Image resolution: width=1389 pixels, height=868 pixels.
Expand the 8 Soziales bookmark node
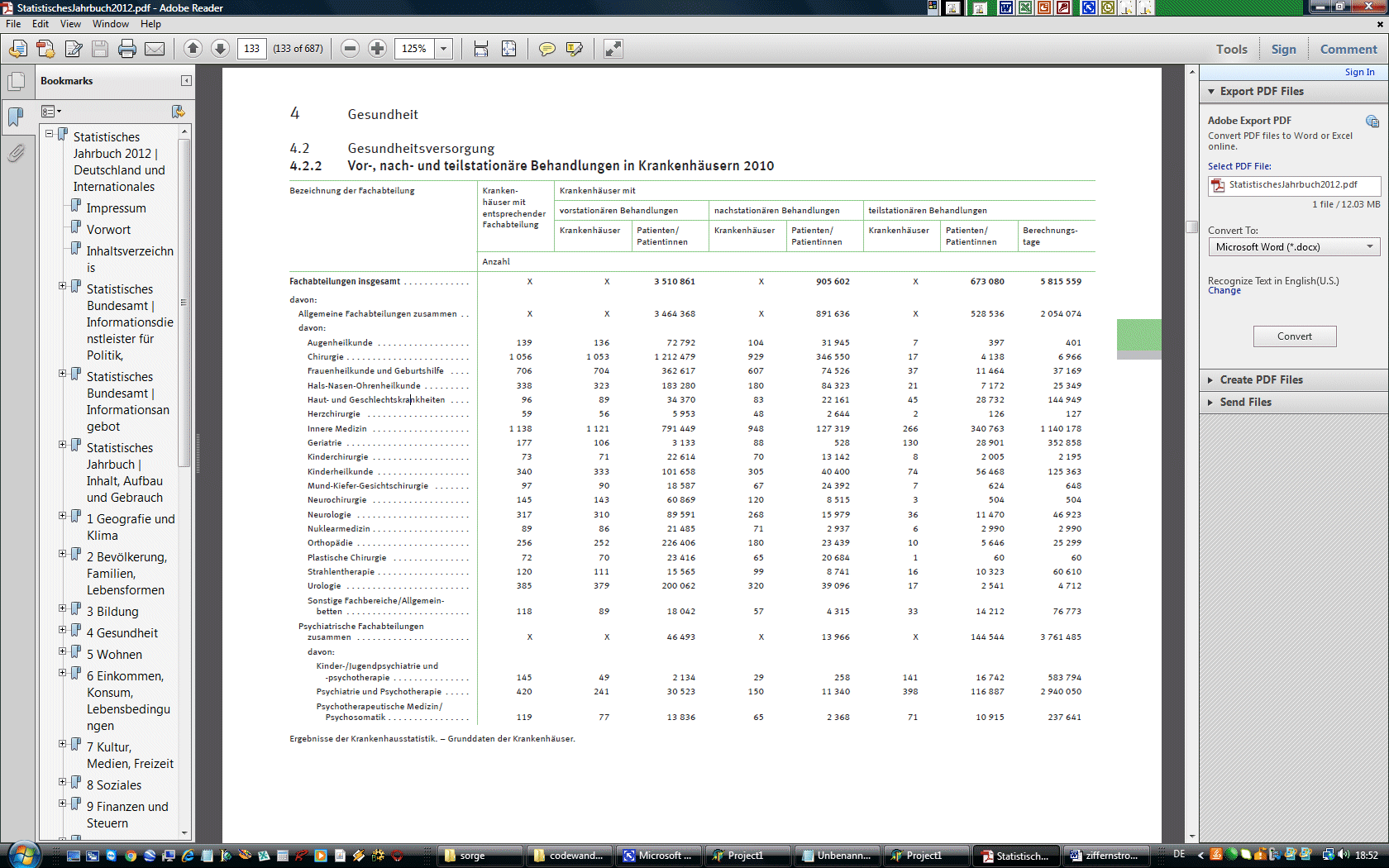(63, 782)
